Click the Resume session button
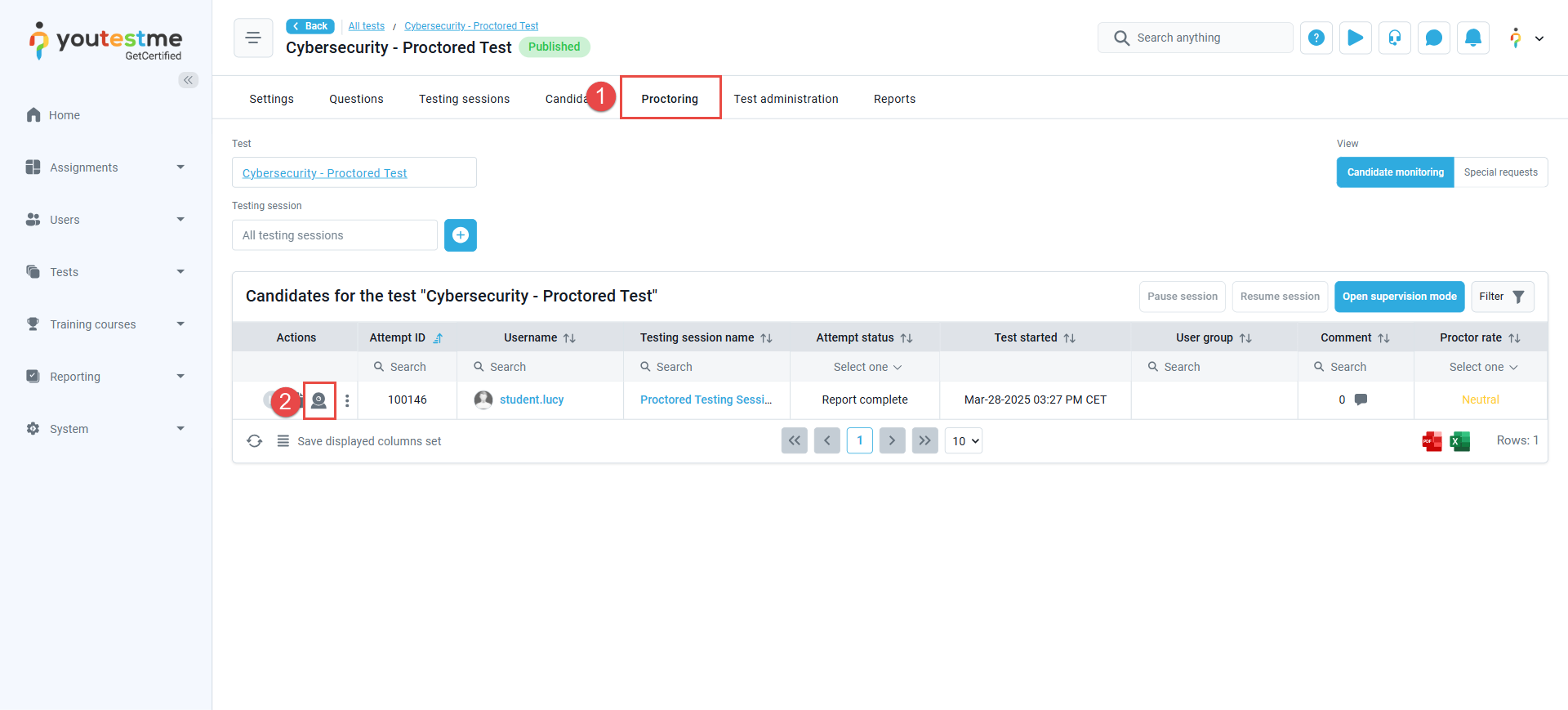This screenshot has width=1568, height=710. click(1280, 297)
